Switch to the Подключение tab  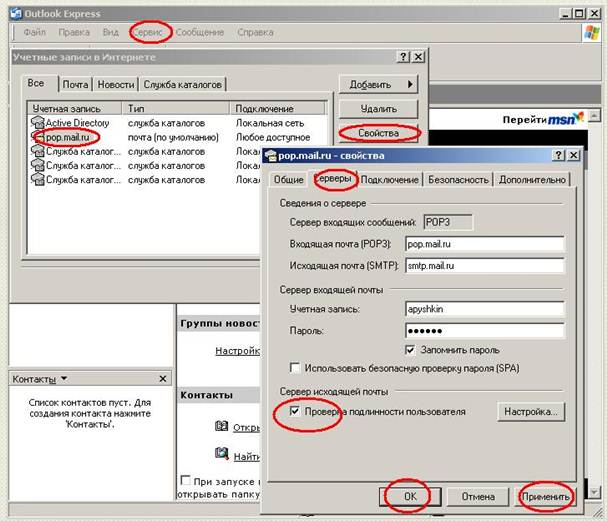coord(390,180)
